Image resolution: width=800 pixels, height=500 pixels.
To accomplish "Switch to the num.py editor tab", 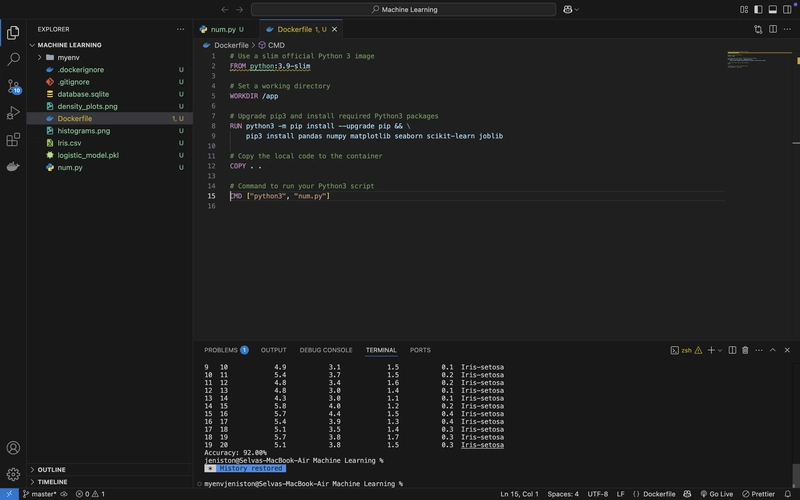I will [x=222, y=30].
